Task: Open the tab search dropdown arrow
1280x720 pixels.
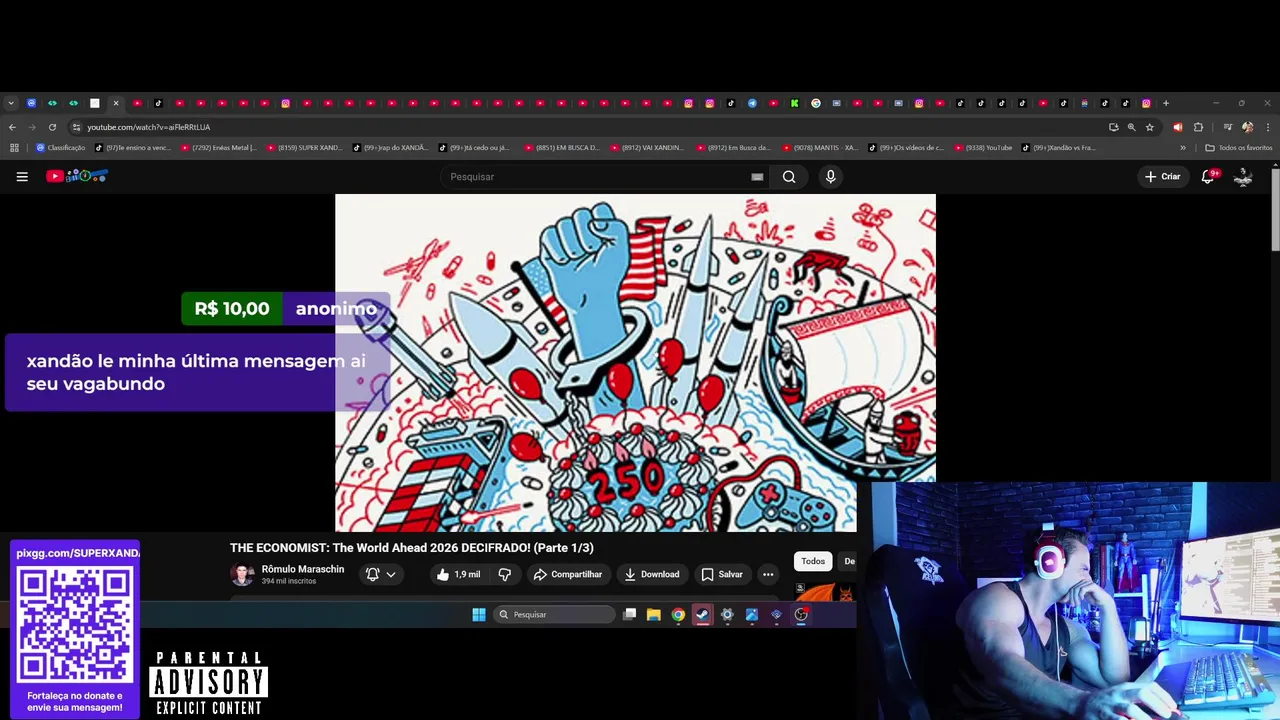Action: pyautogui.click(x=11, y=103)
